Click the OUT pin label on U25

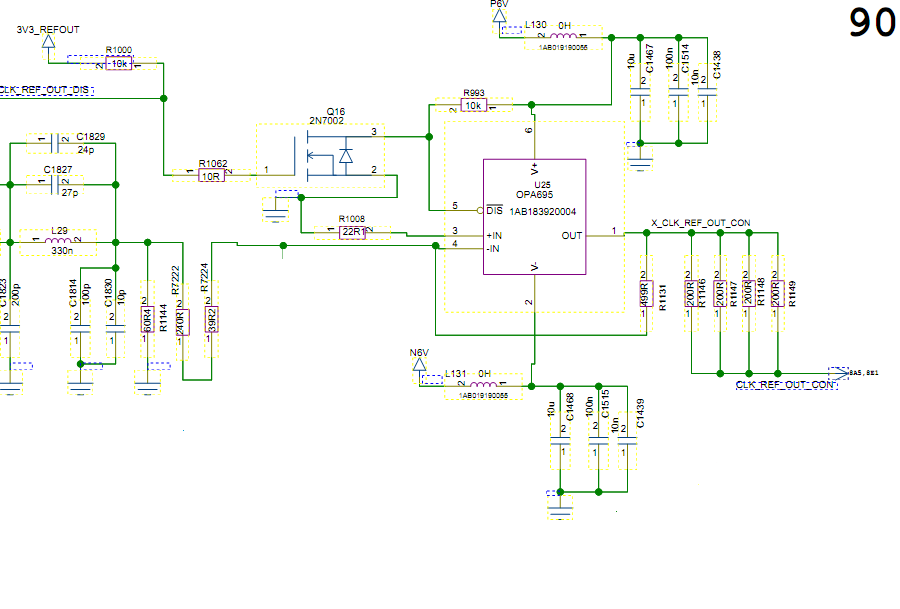(x=572, y=236)
